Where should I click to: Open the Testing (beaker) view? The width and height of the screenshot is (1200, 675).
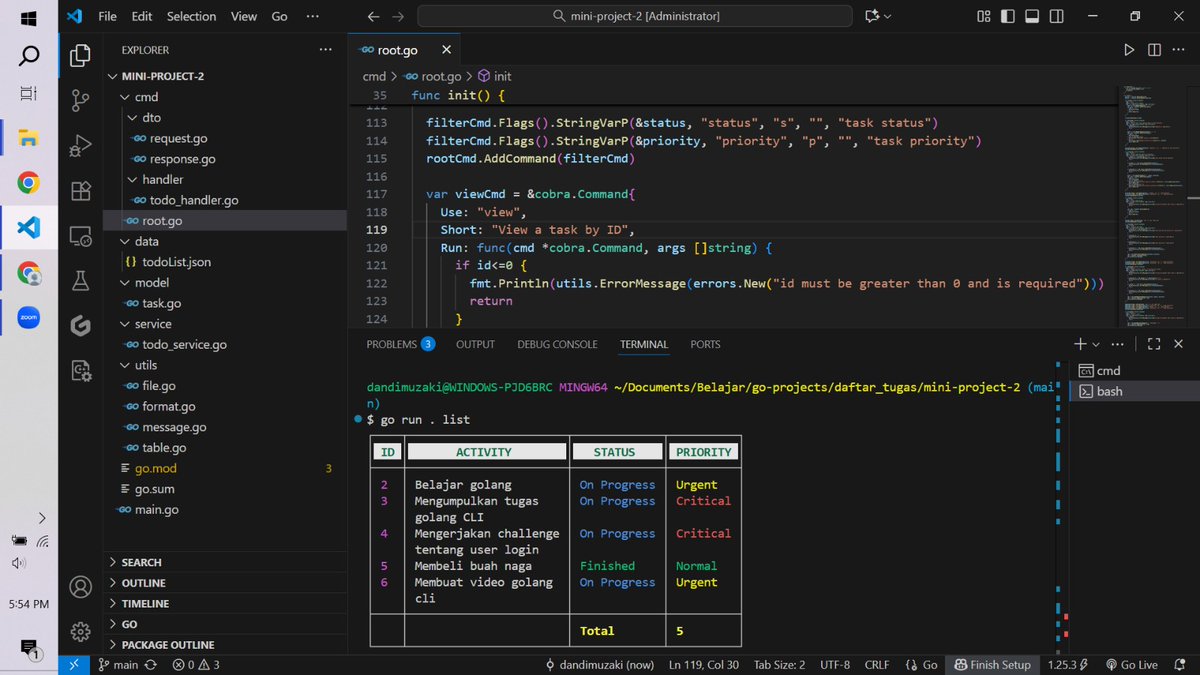[x=80, y=281]
